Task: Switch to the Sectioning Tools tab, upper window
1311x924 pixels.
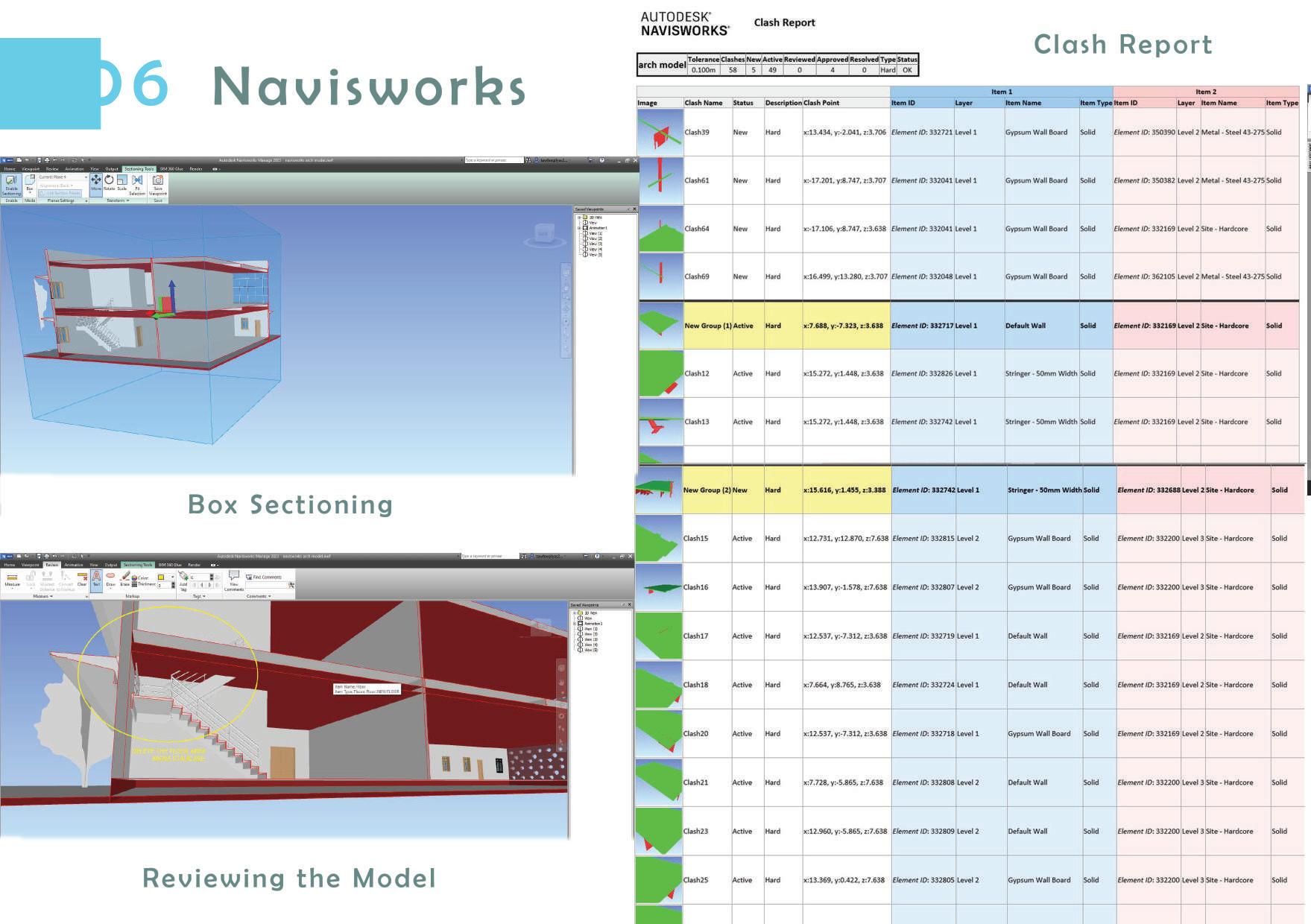Action: pos(139,169)
